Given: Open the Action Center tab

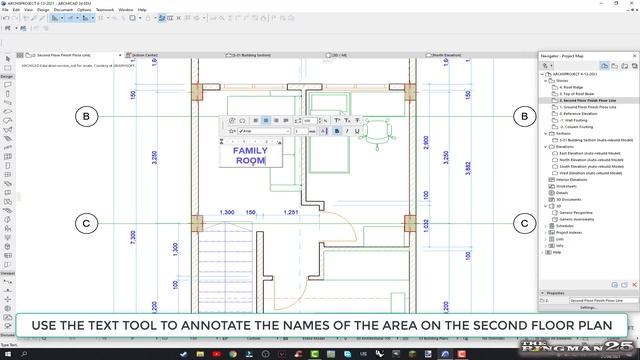Looking at the screenshot, I should coord(142,55).
